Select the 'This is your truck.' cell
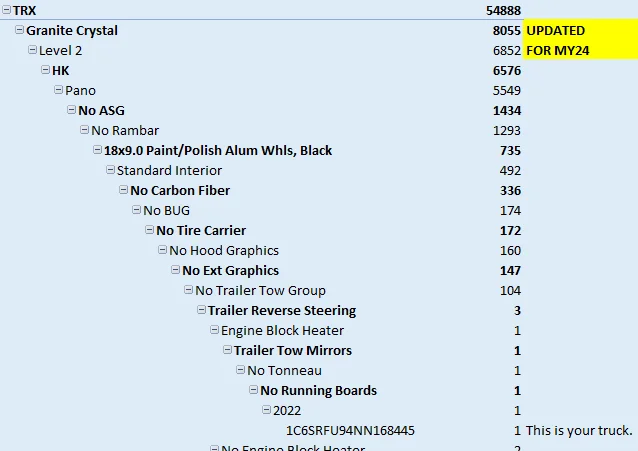The image size is (638, 451). 579,430
